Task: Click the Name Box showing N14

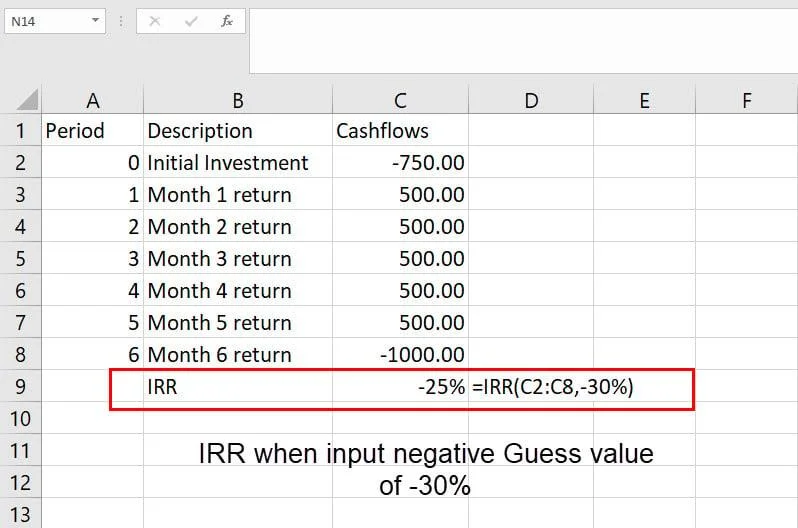Action: click(x=45, y=20)
